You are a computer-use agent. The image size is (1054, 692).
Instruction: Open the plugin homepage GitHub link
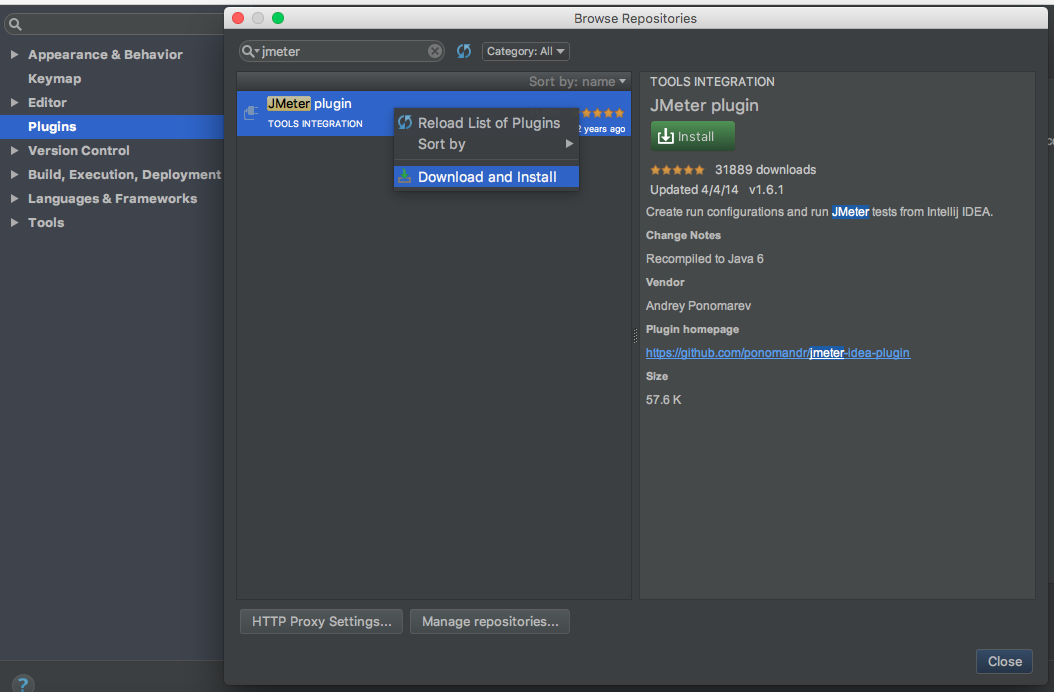coord(778,352)
